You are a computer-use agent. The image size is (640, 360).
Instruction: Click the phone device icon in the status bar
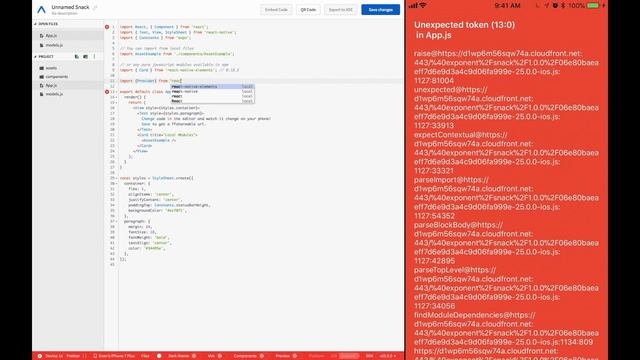click(x=95, y=356)
